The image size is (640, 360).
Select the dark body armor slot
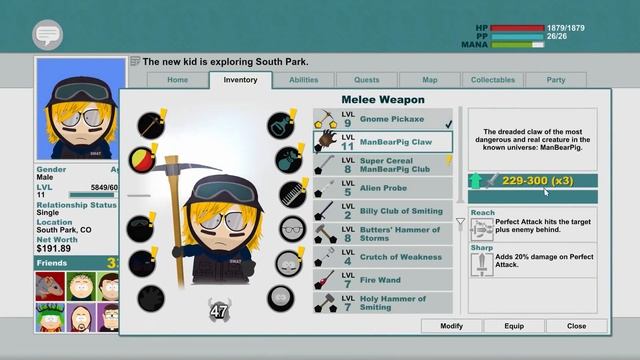[142, 263]
